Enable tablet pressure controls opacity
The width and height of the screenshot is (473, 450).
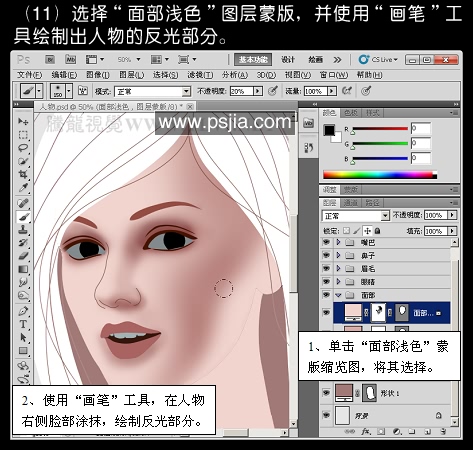pyautogui.click(x=273, y=91)
